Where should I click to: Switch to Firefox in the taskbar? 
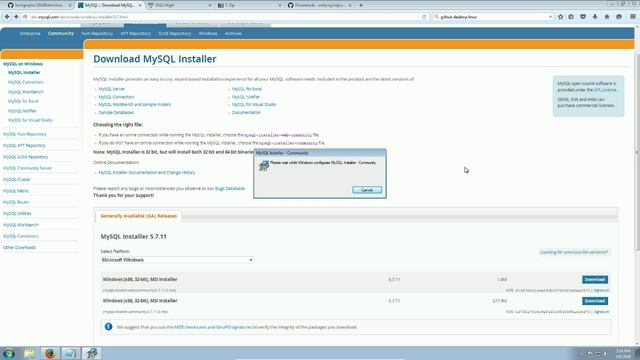(50, 353)
